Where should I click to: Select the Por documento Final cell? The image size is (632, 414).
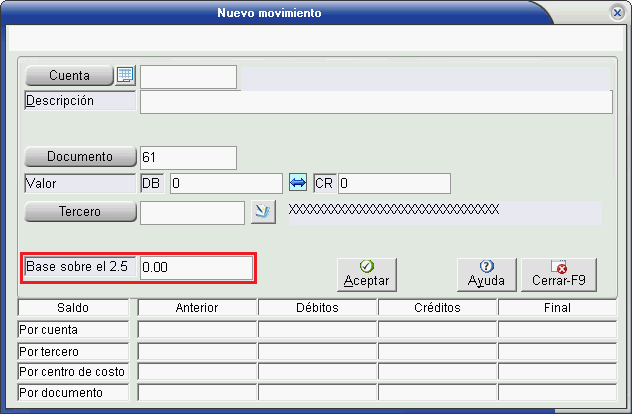click(557, 393)
